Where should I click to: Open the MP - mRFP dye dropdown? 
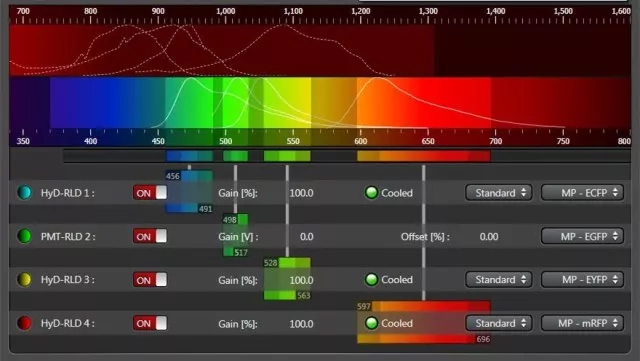[582, 323]
